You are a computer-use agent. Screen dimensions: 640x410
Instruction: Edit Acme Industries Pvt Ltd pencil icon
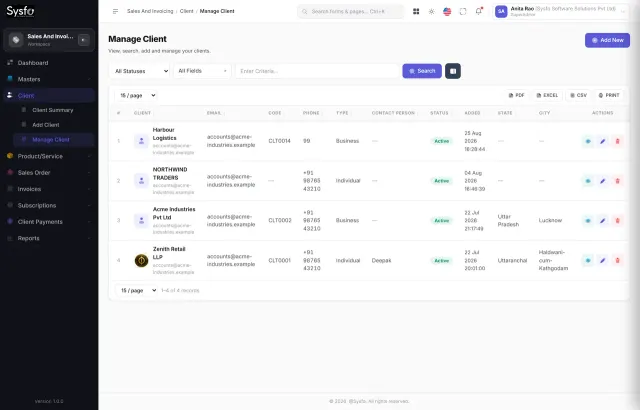coord(602,220)
